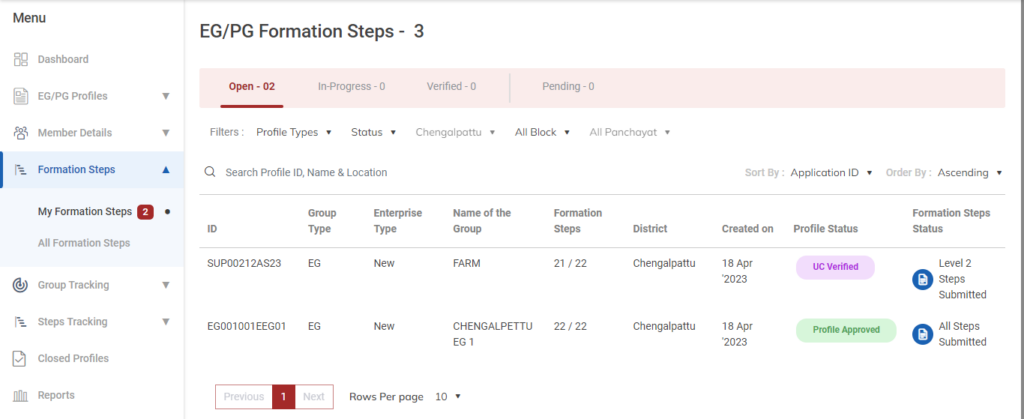Open the Profile Types filter dropdown
1024x419 pixels.
292,132
